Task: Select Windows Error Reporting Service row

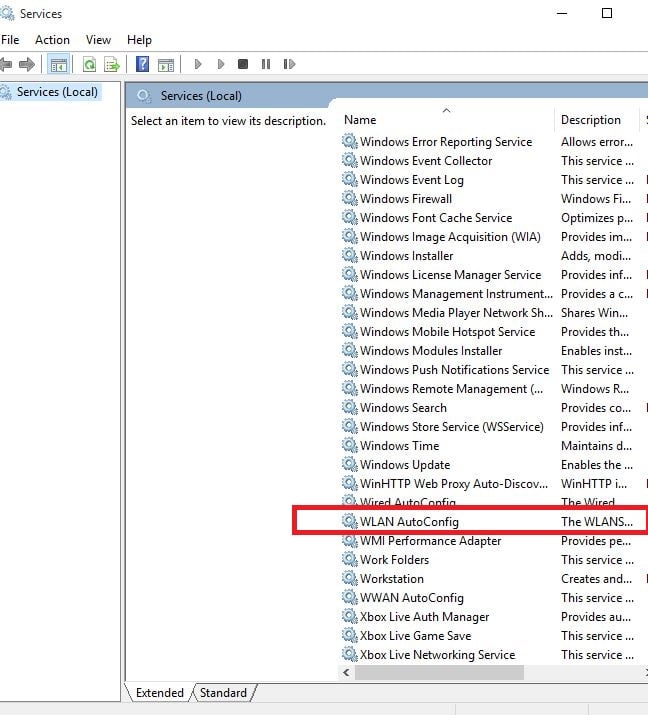Action: pyautogui.click(x=446, y=142)
